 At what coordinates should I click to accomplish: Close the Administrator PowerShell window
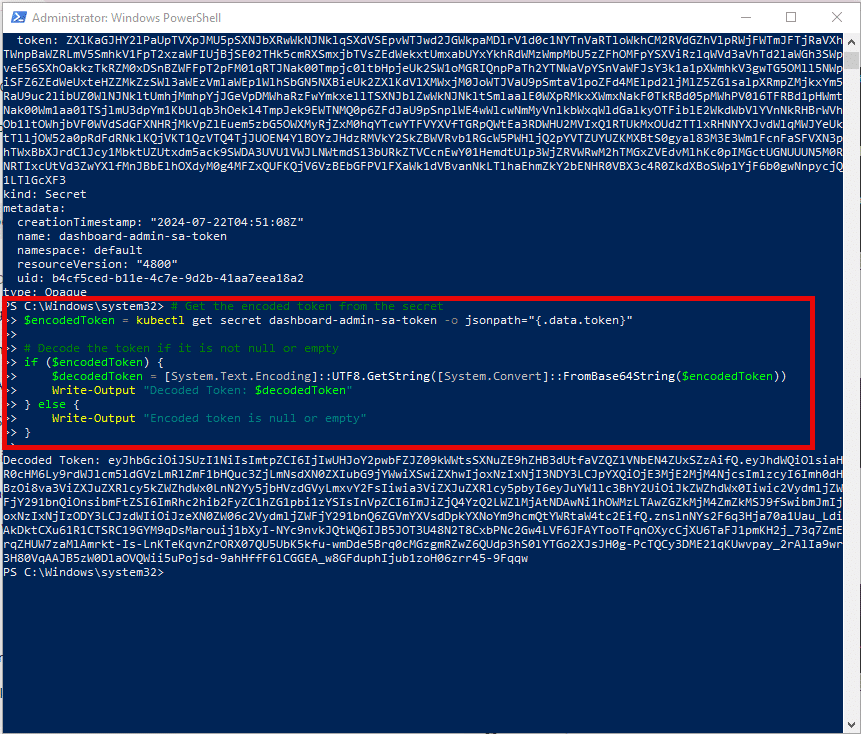click(x=837, y=18)
